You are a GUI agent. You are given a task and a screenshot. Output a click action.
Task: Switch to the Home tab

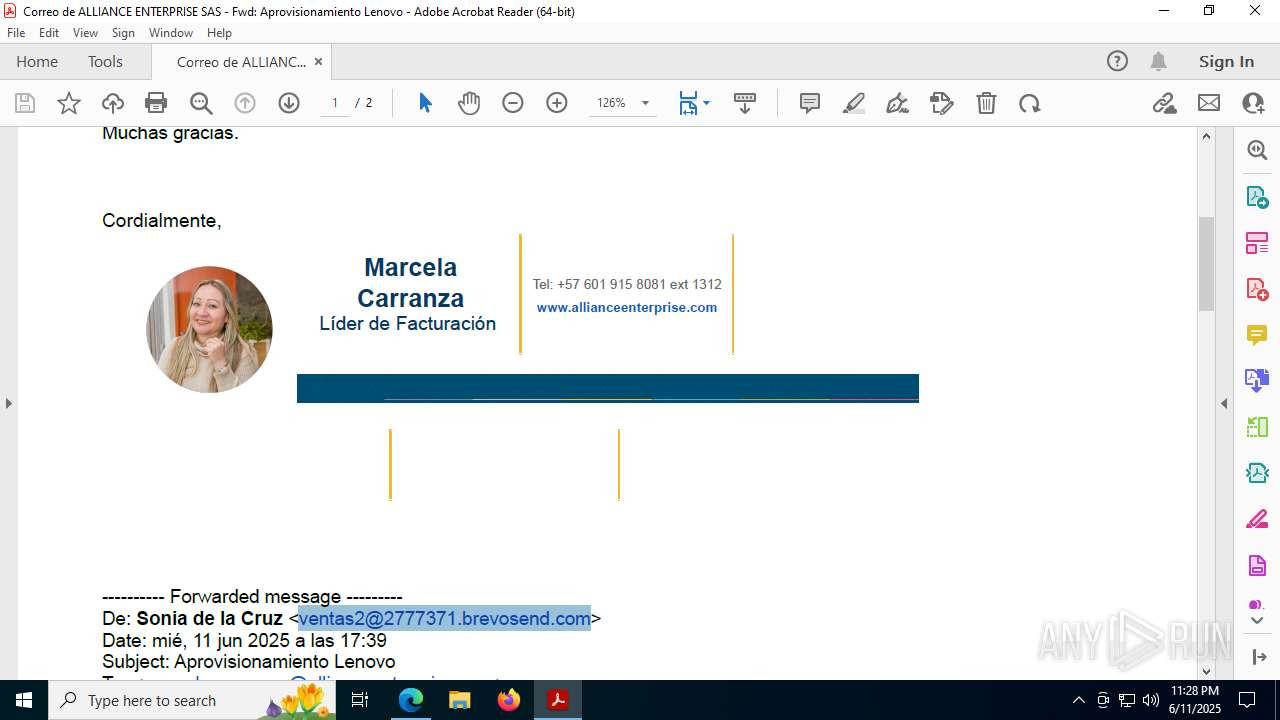(37, 61)
